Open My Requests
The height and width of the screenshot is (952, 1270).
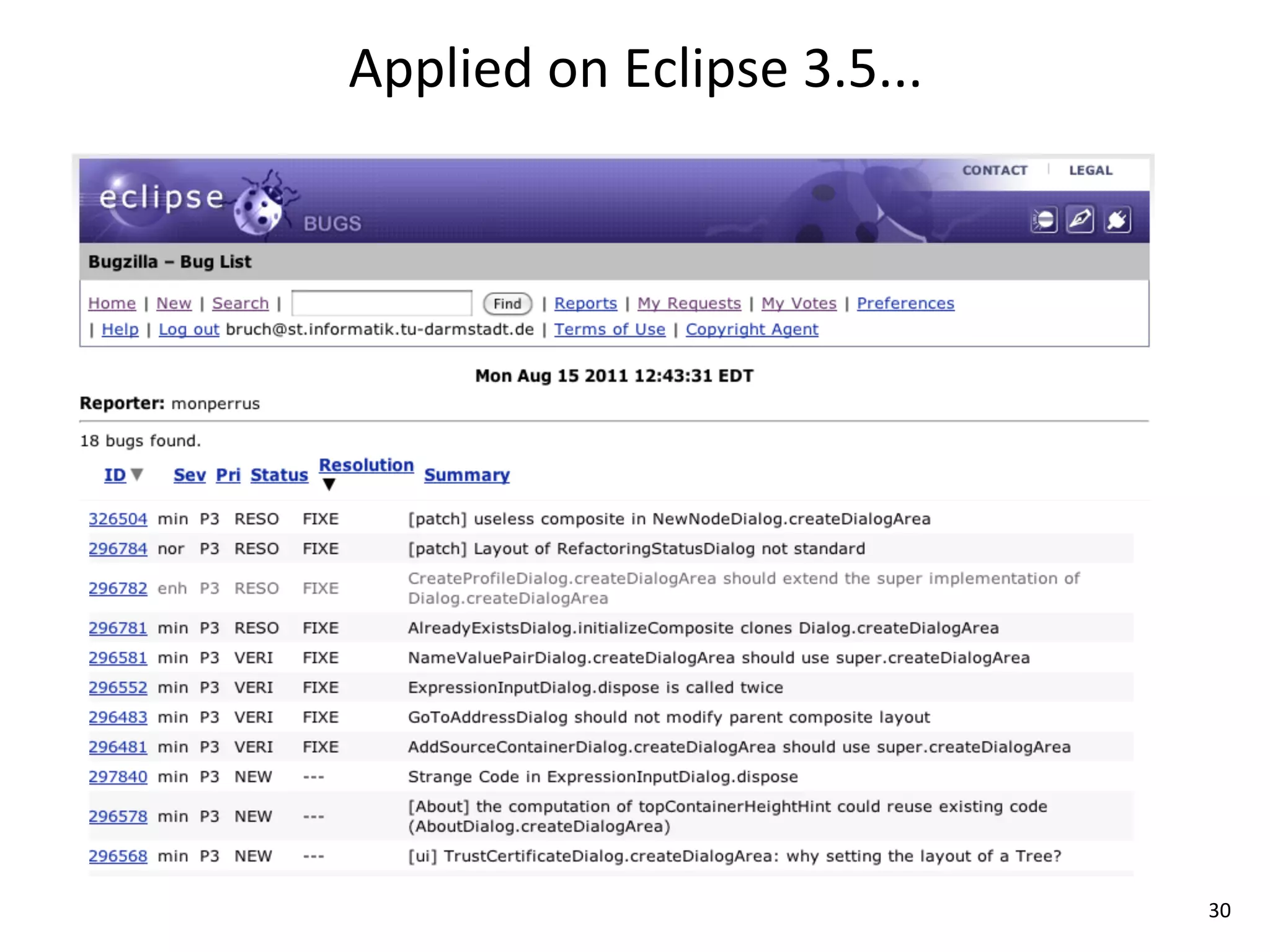pyautogui.click(x=689, y=303)
